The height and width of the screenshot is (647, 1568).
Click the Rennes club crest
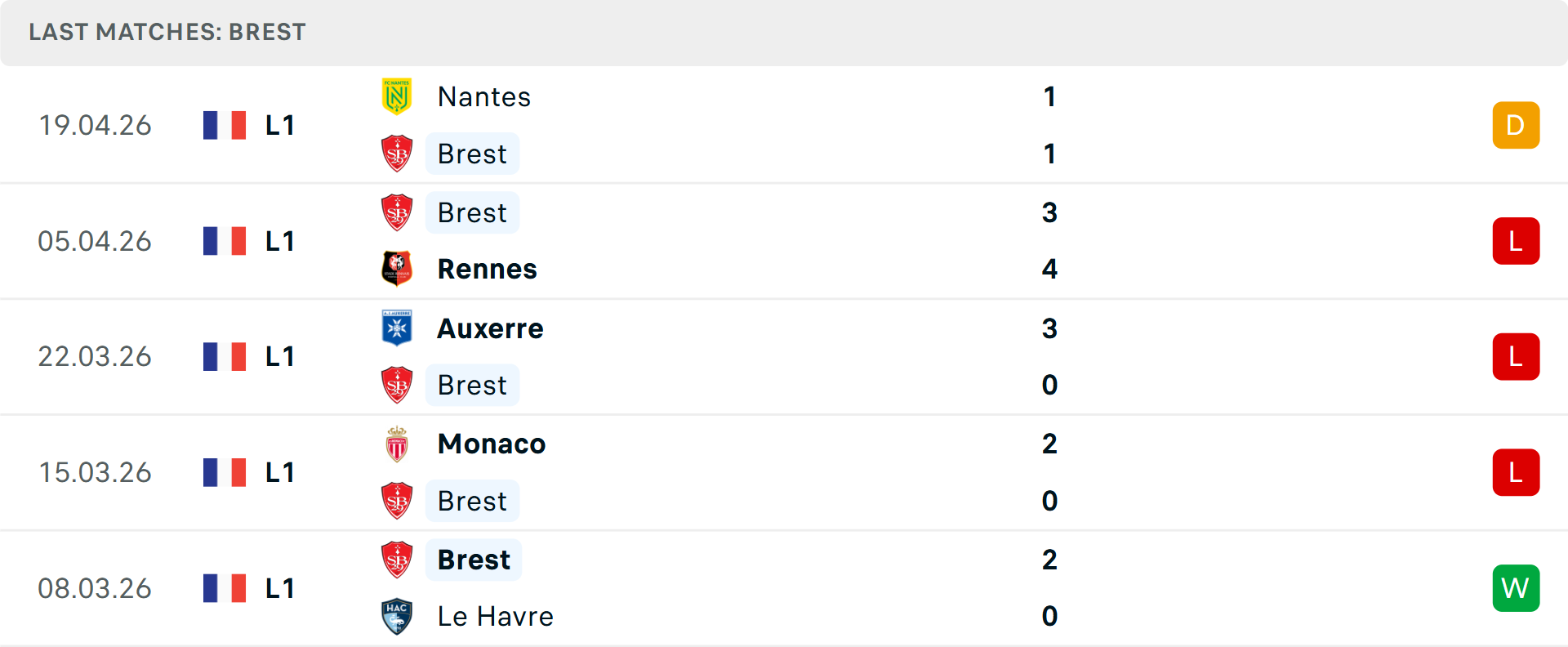[397, 269]
